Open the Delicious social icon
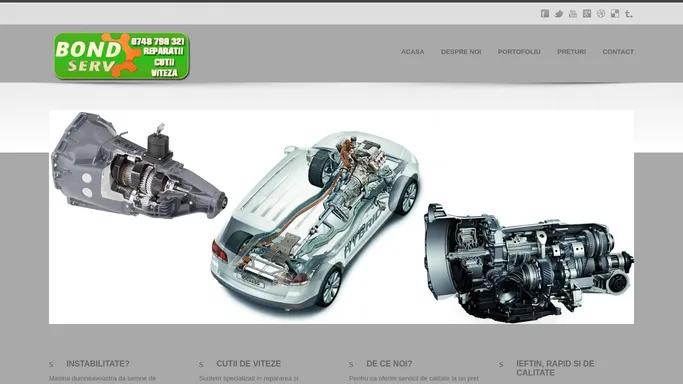 615,14
